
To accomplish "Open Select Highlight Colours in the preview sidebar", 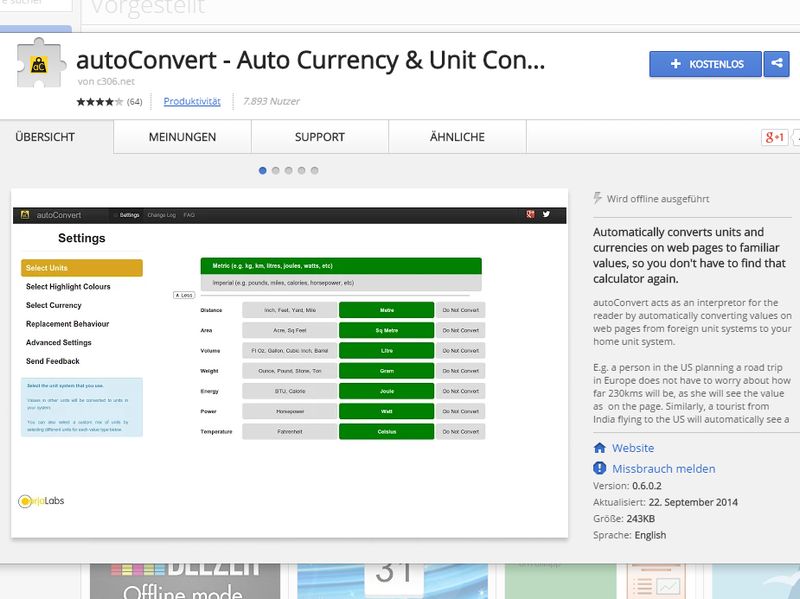I will [68, 287].
